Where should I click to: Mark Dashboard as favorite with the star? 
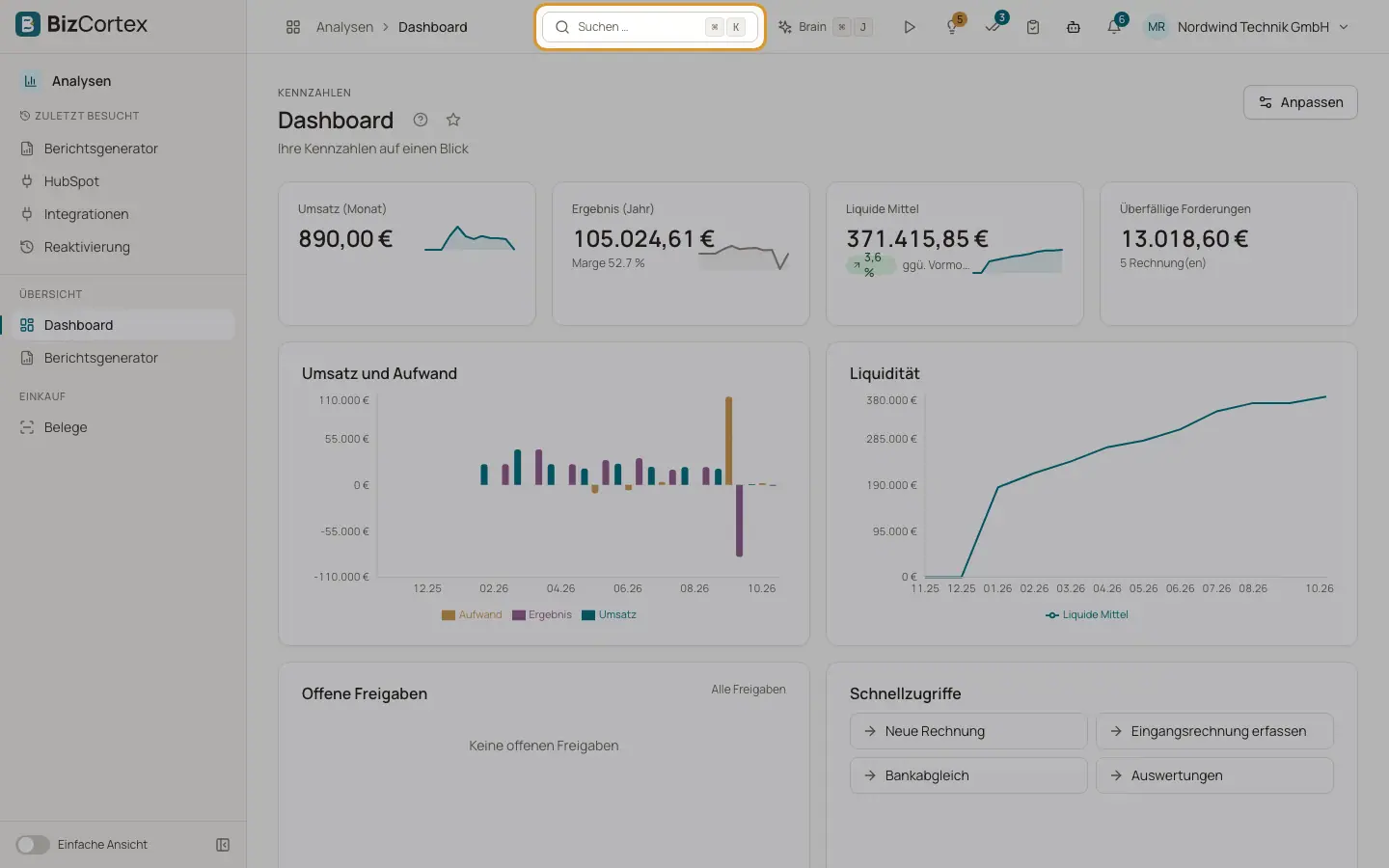pyautogui.click(x=453, y=120)
